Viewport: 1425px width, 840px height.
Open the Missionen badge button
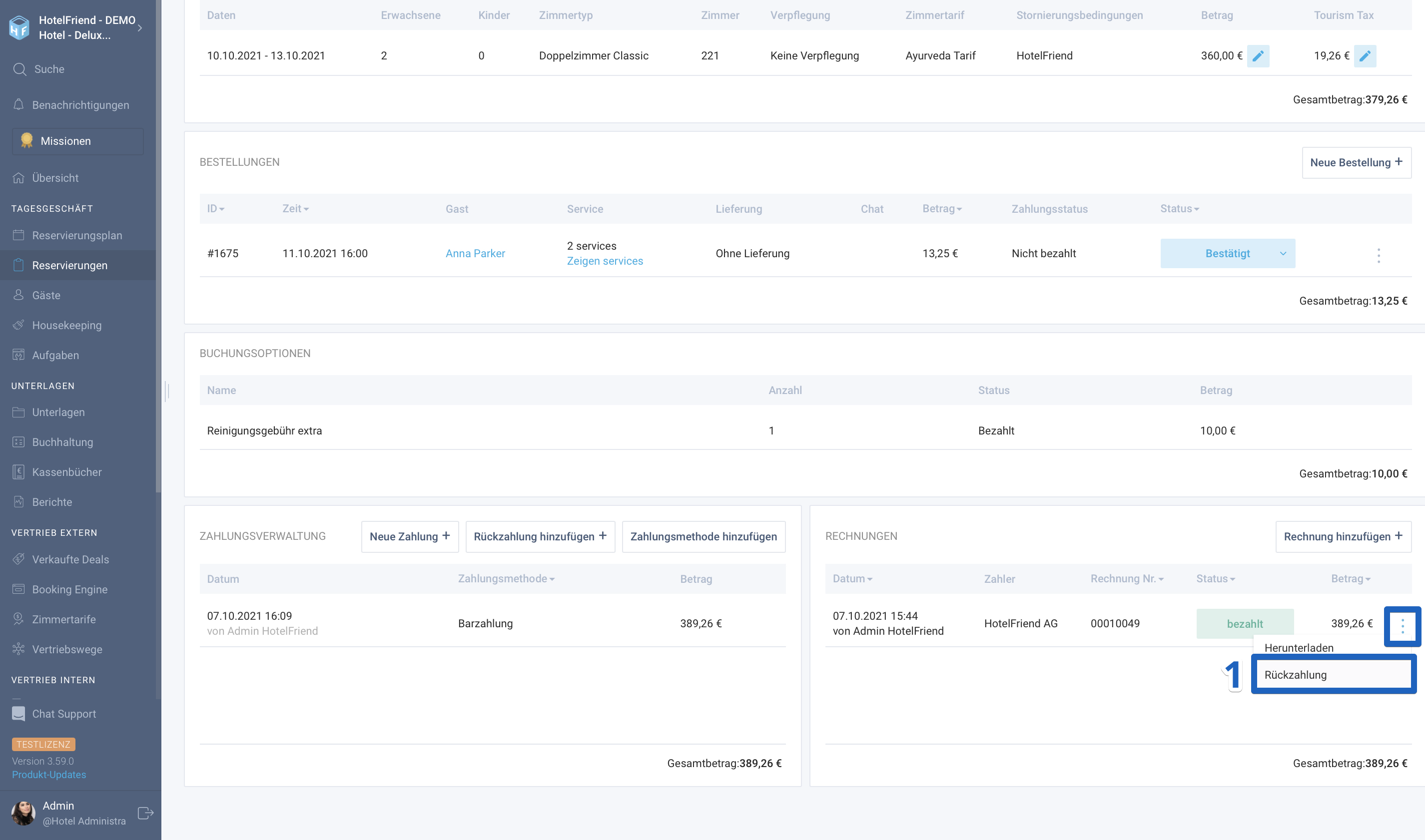[x=77, y=141]
